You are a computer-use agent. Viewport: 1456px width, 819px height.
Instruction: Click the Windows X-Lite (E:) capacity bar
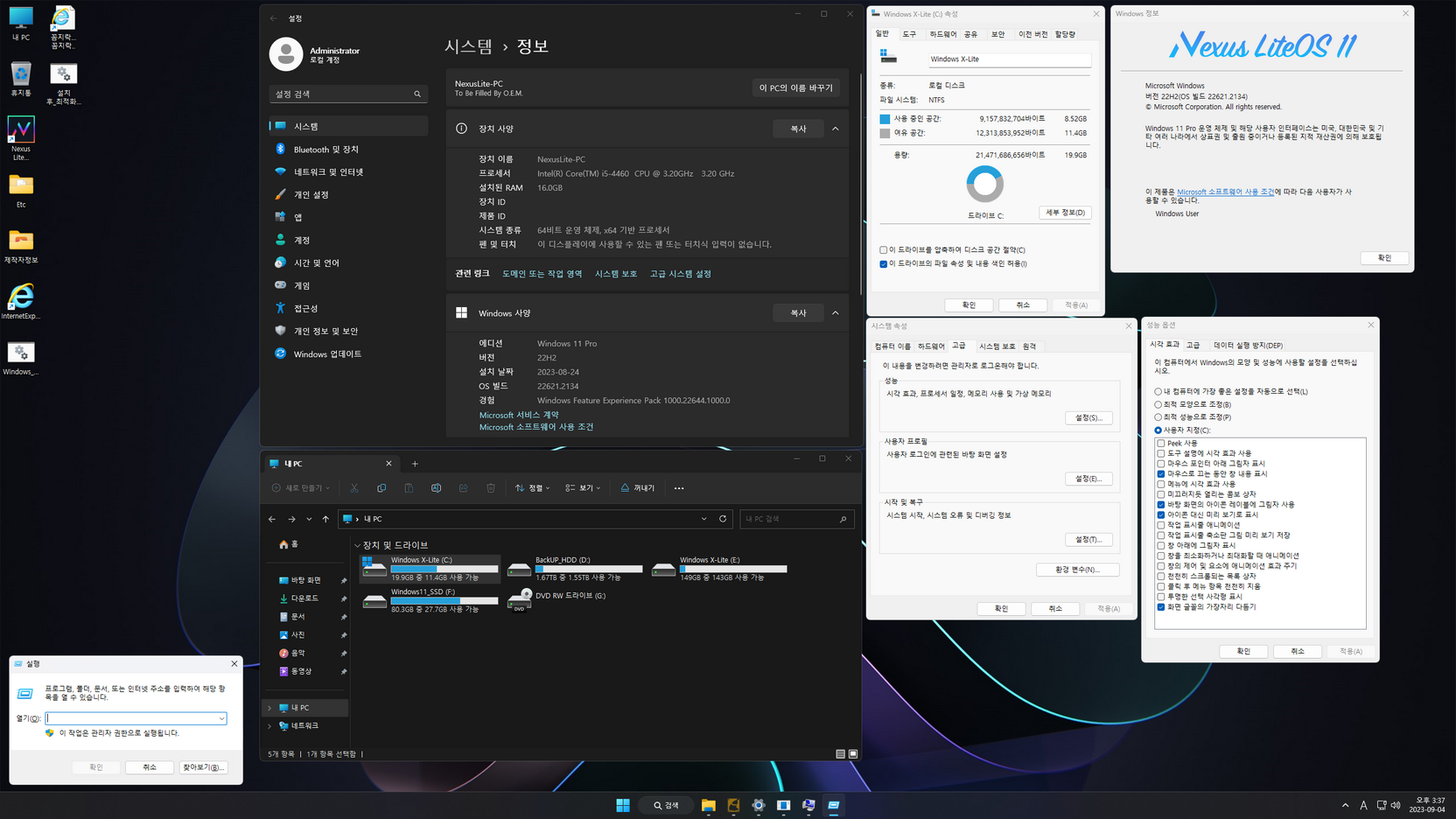click(733, 569)
